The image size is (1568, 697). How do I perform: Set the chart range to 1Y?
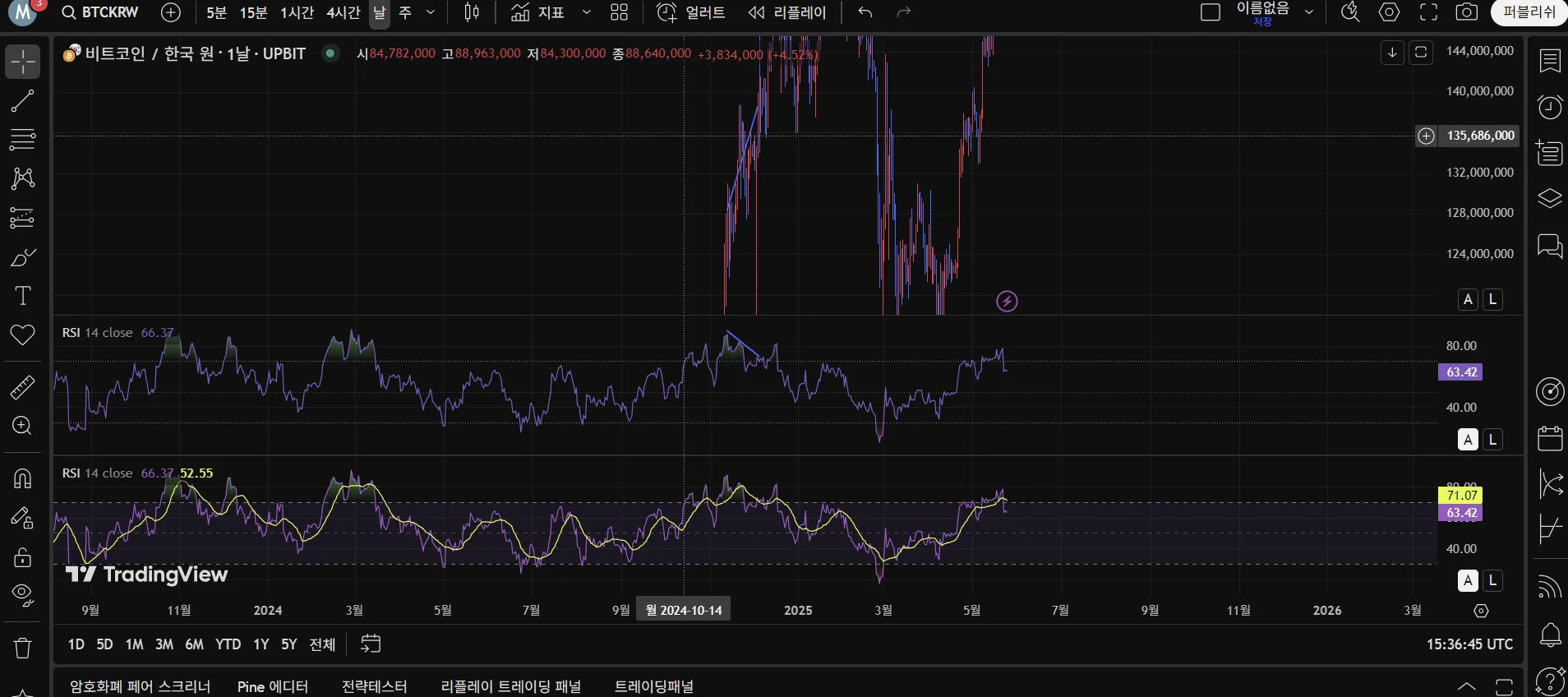261,644
